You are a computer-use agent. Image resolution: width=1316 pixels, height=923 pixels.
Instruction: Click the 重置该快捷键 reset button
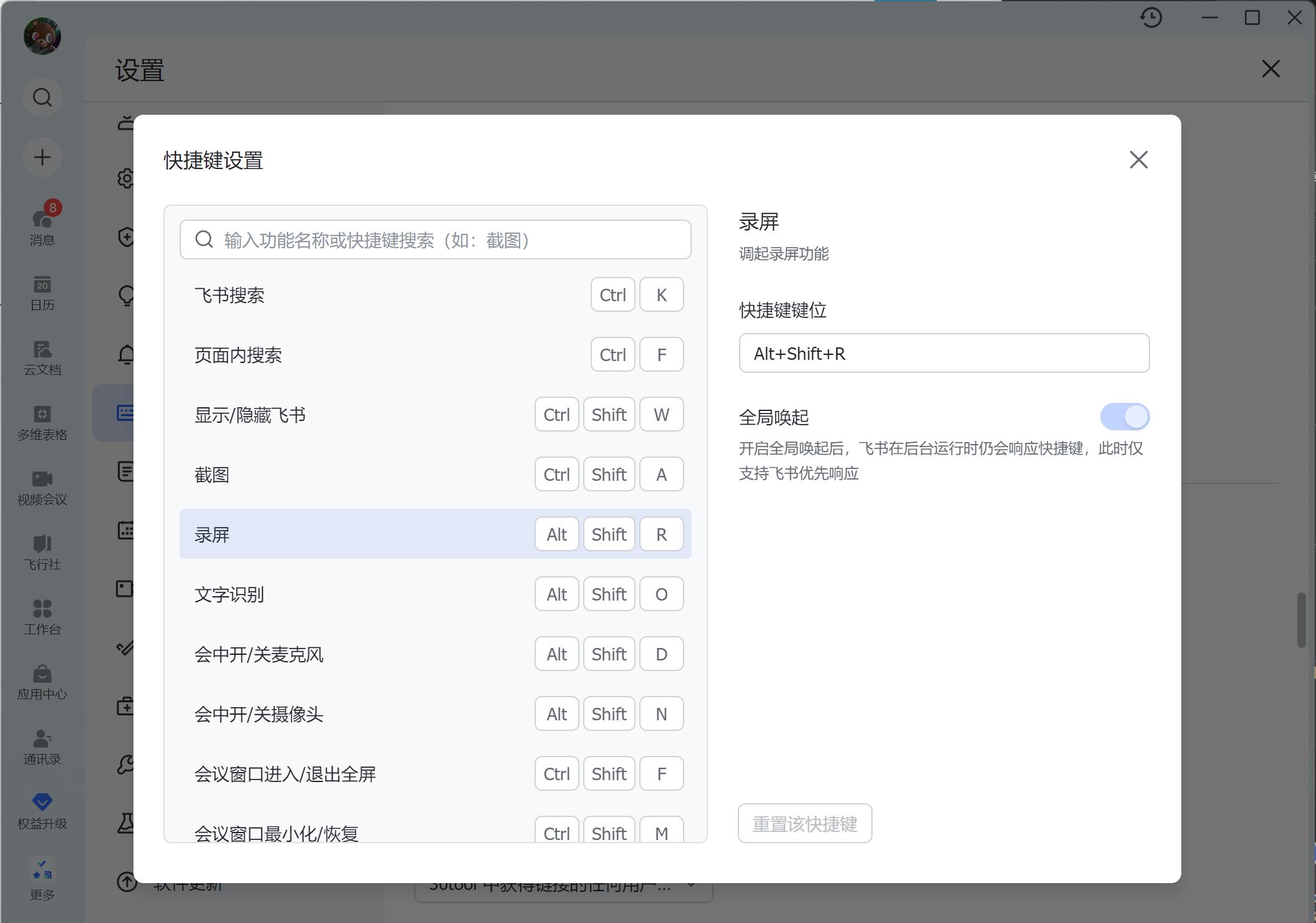pos(805,823)
